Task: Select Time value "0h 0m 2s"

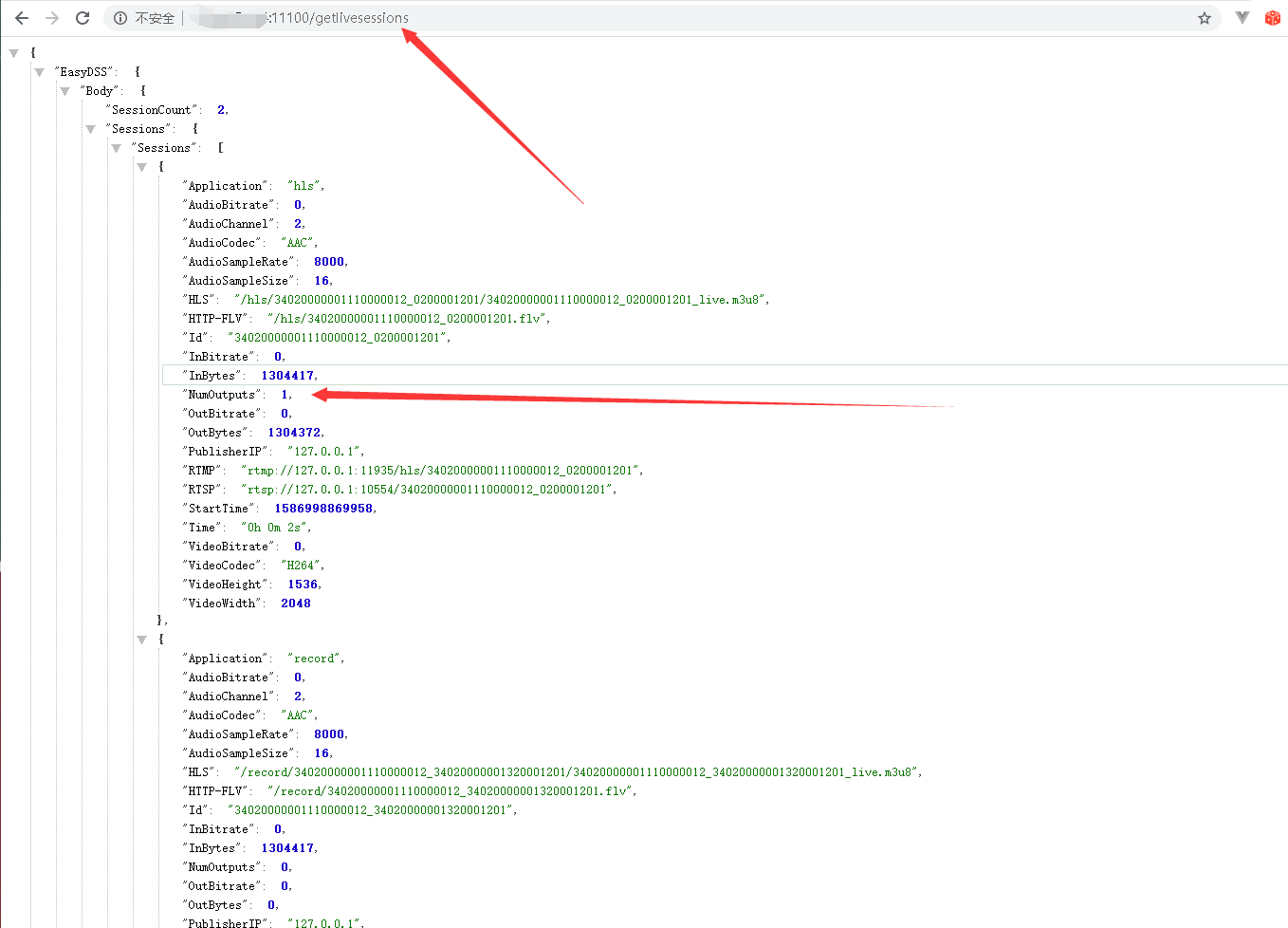Action: point(274,528)
